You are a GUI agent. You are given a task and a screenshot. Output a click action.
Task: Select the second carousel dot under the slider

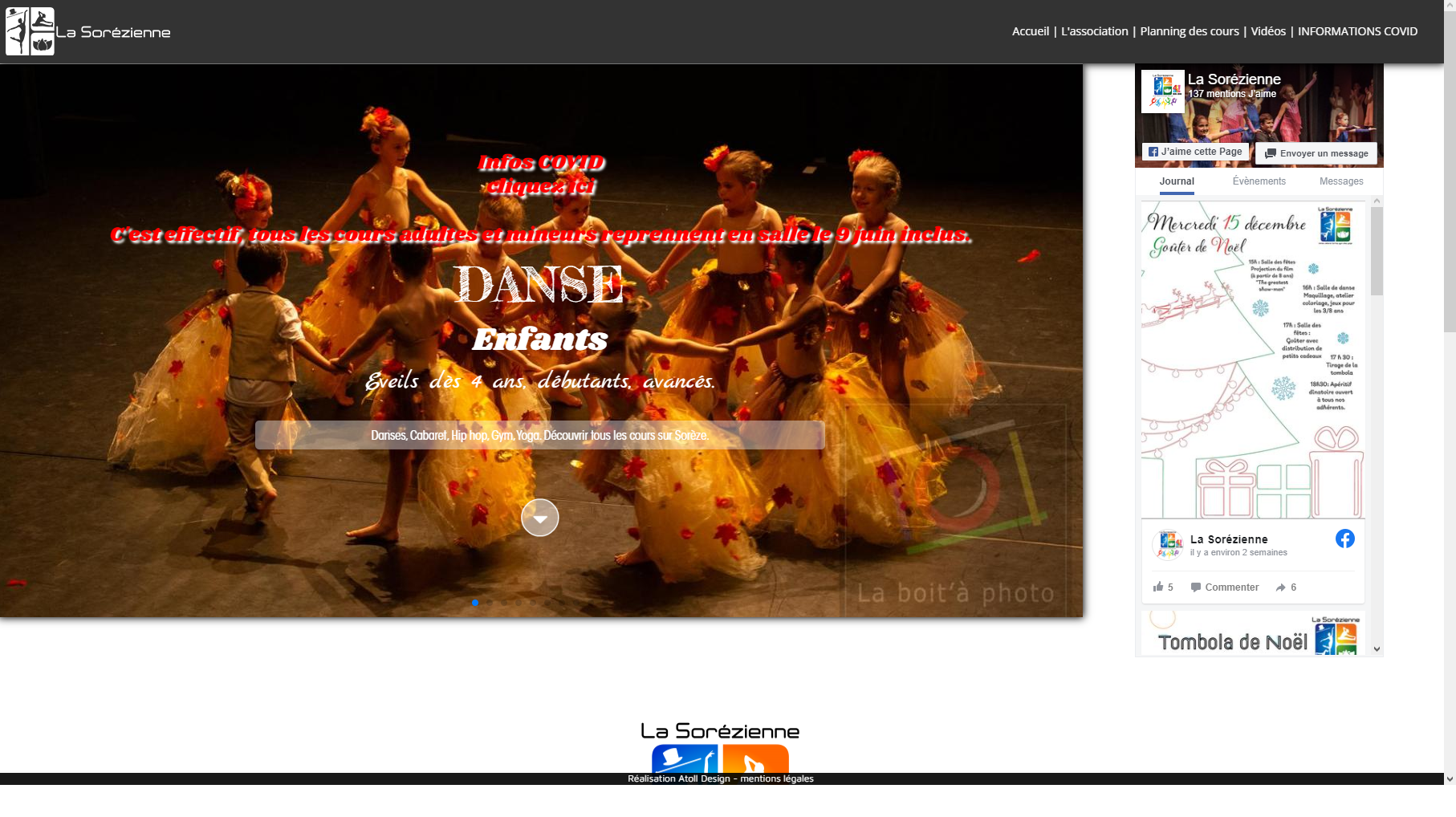click(490, 603)
